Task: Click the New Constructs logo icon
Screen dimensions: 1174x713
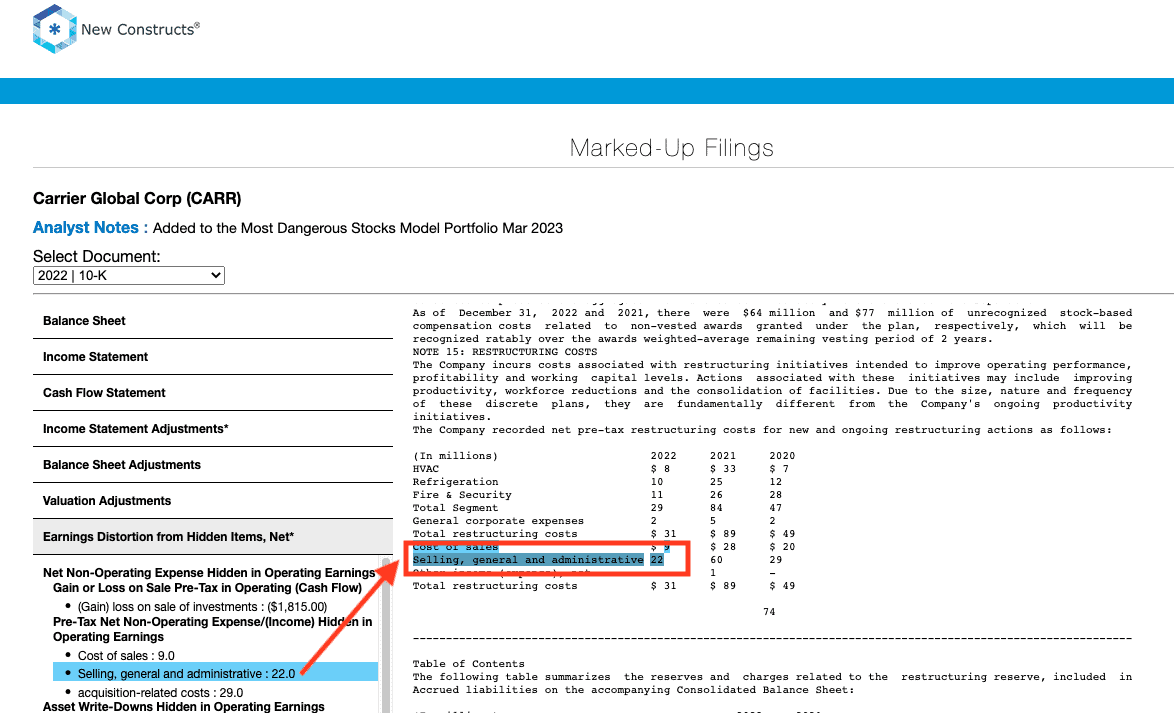Action: pos(55,29)
